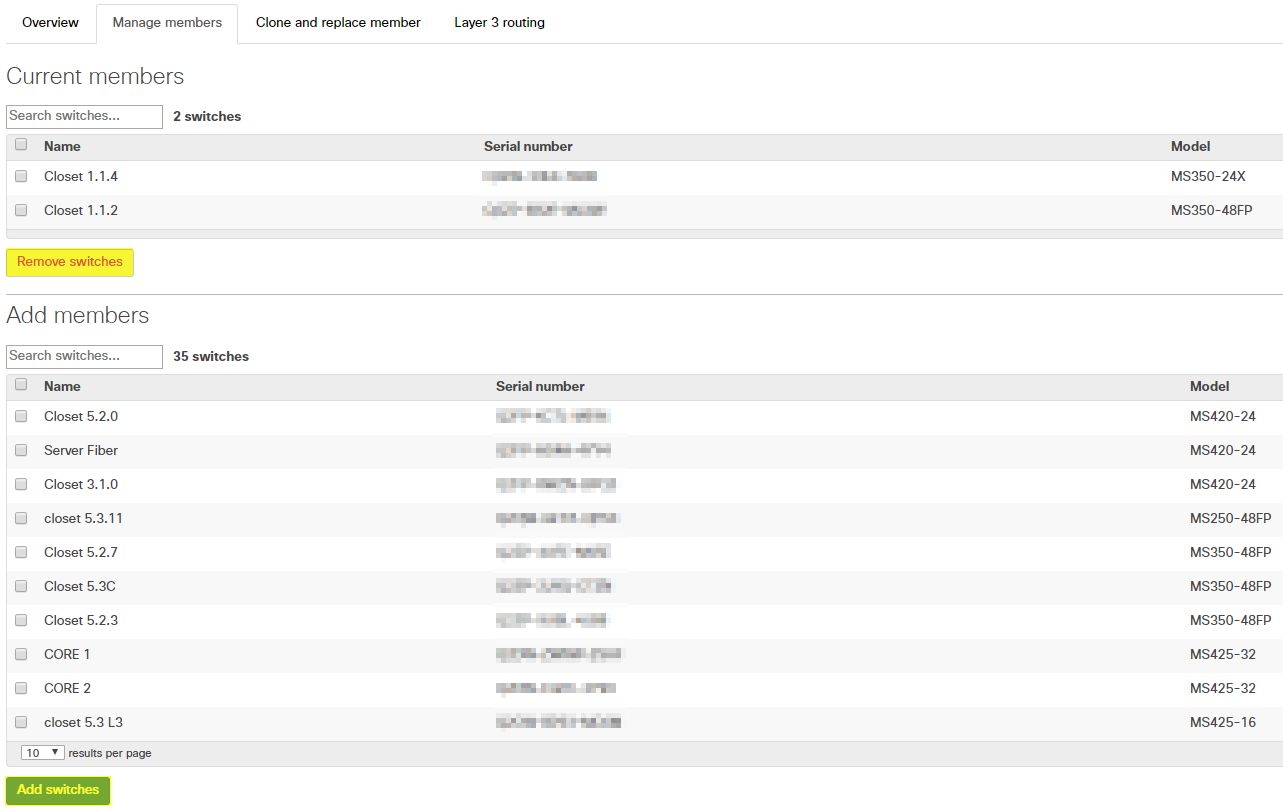1283x812 pixels.
Task: Switch to Clone and replace member tab
Action: [x=338, y=22]
